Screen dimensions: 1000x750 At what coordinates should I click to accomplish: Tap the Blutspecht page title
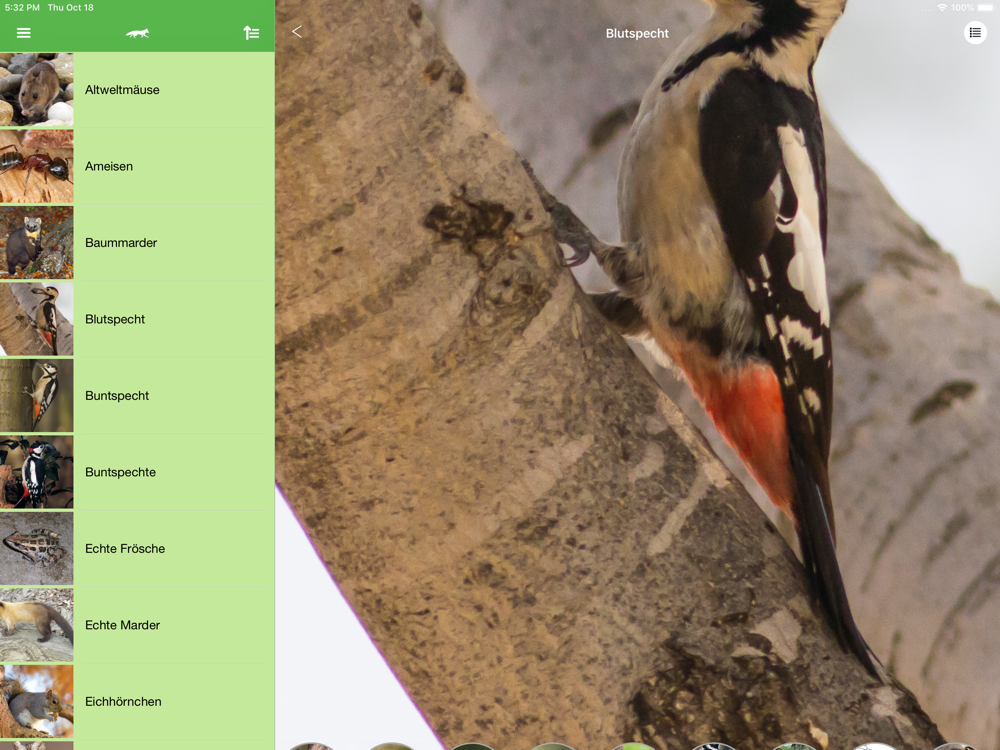pyautogui.click(x=636, y=33)
